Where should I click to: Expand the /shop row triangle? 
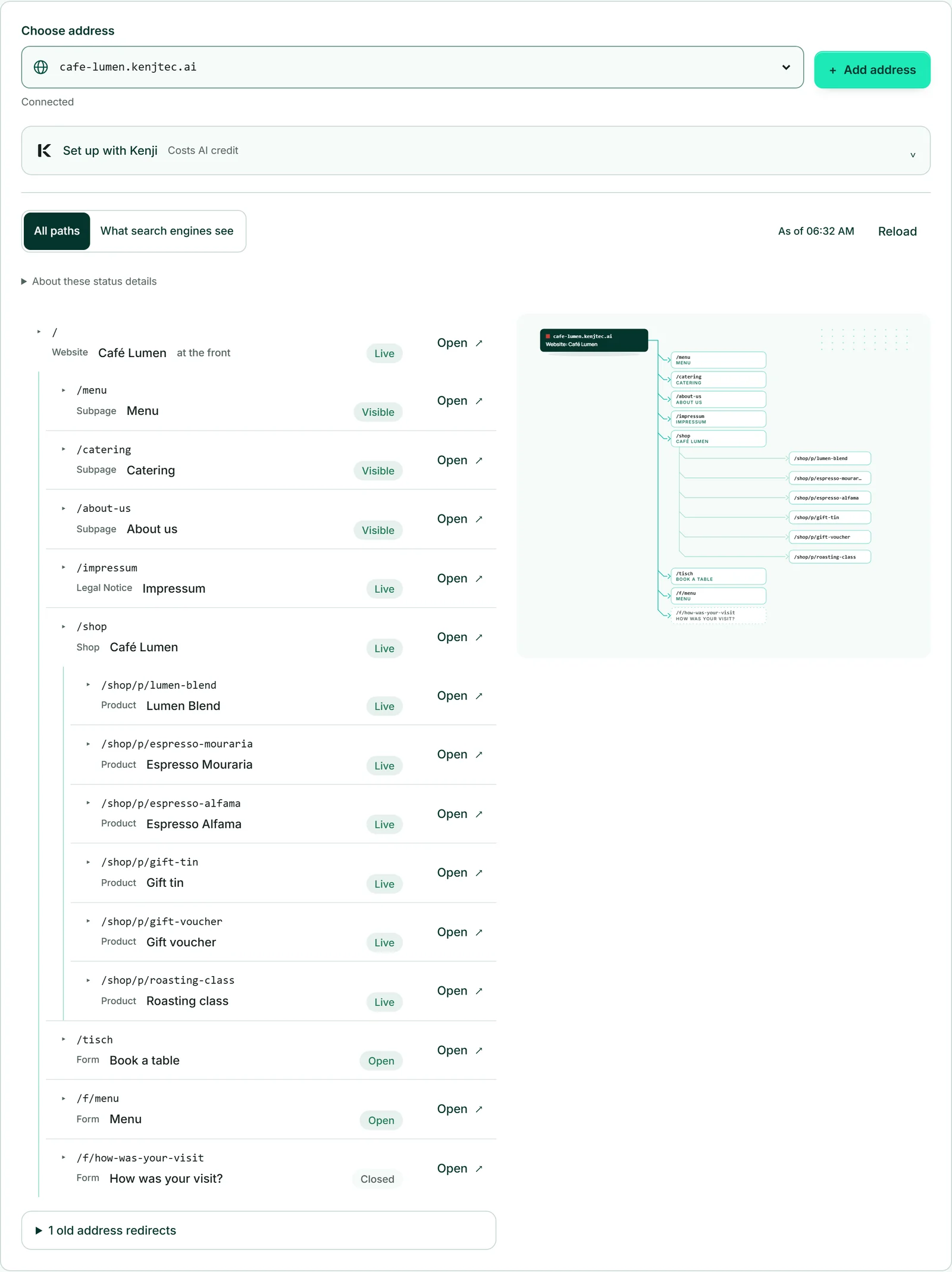[x=64, y=627]
